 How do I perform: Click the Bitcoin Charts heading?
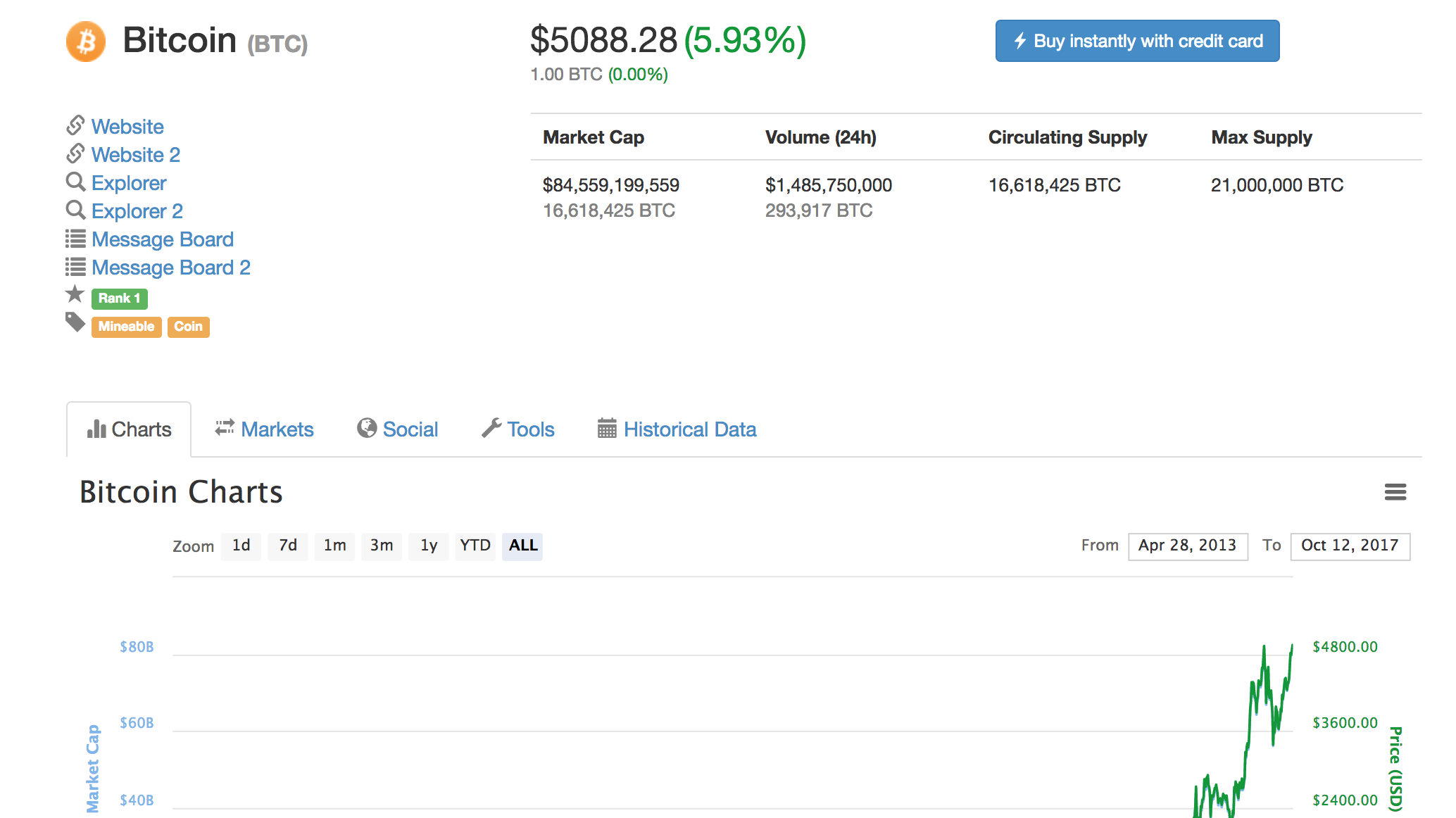(x=181, y=492)
